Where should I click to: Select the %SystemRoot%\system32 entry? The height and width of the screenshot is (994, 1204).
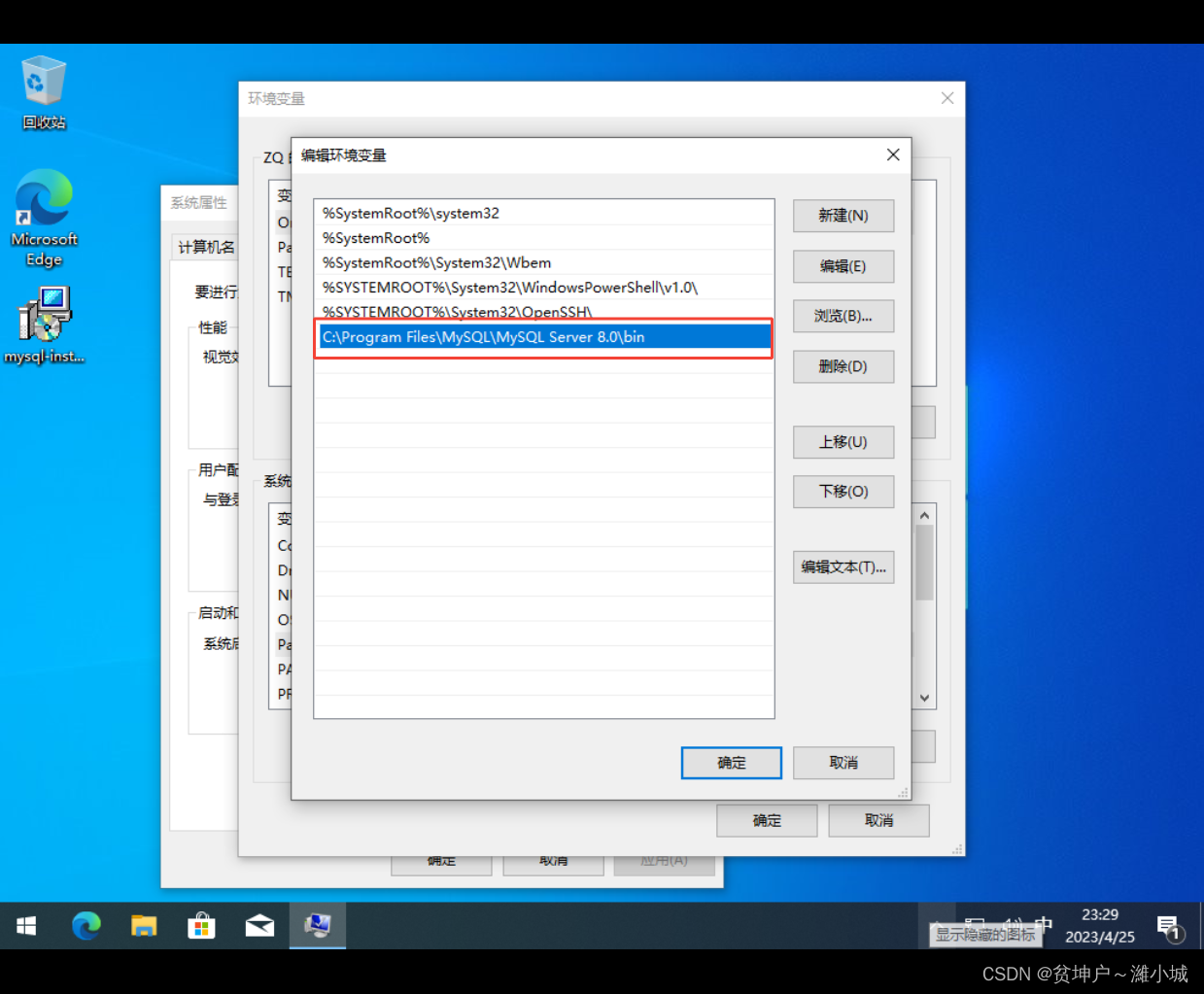(544, 213)
